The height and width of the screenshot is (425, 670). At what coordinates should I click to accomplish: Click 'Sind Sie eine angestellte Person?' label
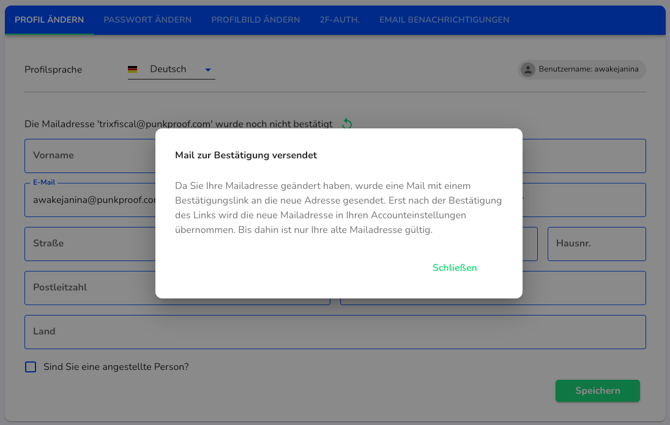[x=116, y=367]
